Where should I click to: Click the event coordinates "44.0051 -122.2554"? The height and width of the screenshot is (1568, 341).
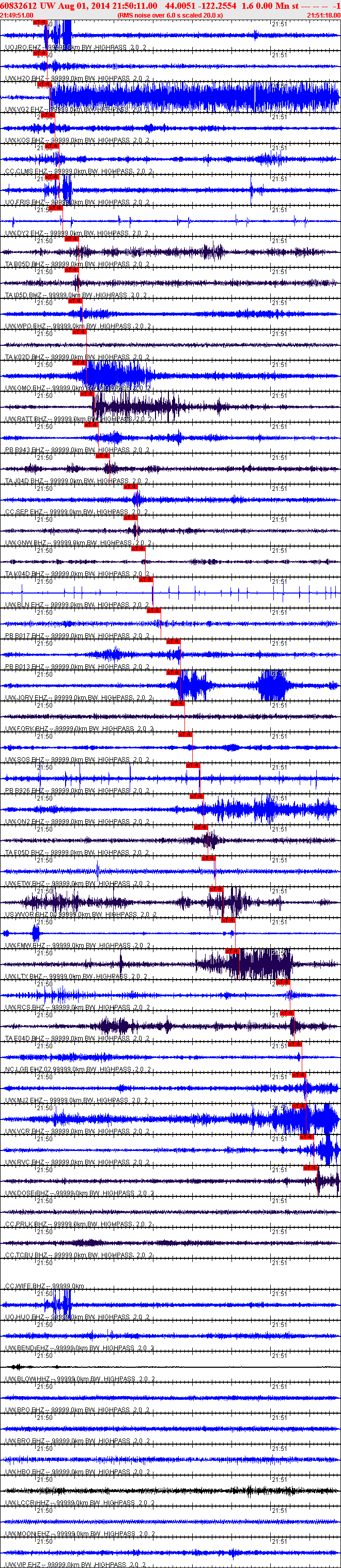tap(200, 6)
